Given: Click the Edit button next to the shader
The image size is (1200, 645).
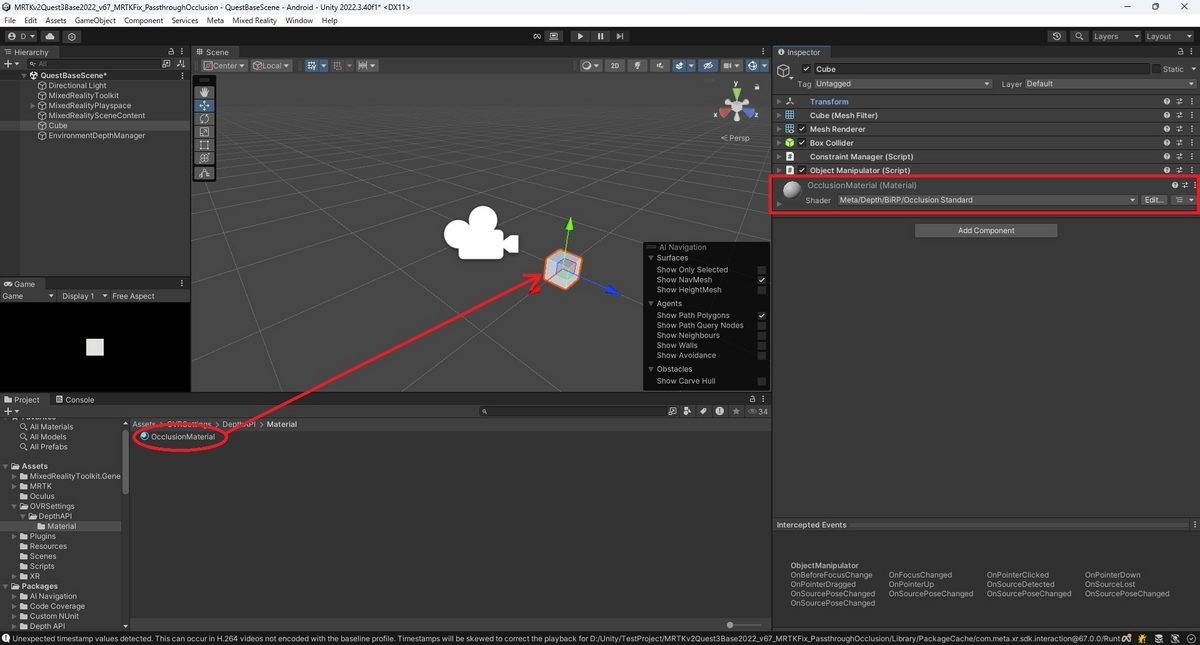Looking at the screenshot, I should tap(1152, 199).
